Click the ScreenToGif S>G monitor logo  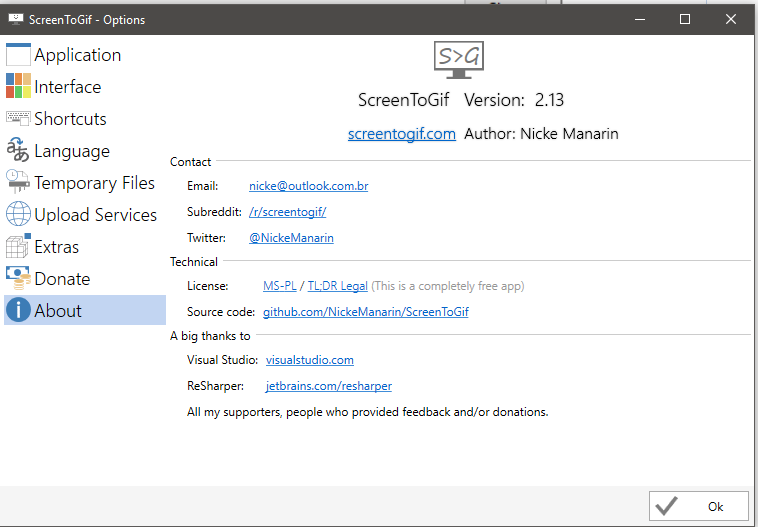[x=458, y=60]
